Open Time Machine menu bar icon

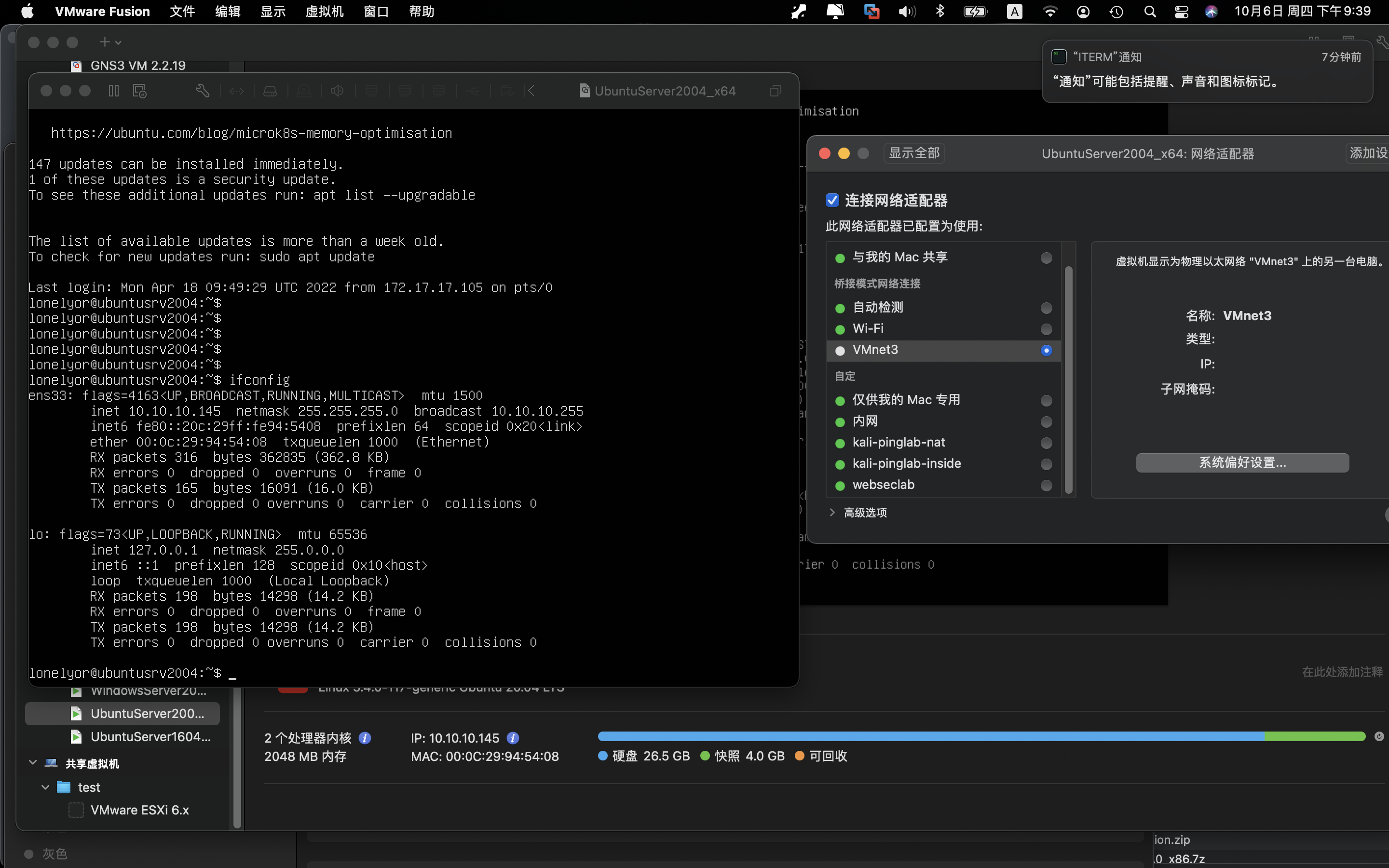click(x=1117, y=12)
